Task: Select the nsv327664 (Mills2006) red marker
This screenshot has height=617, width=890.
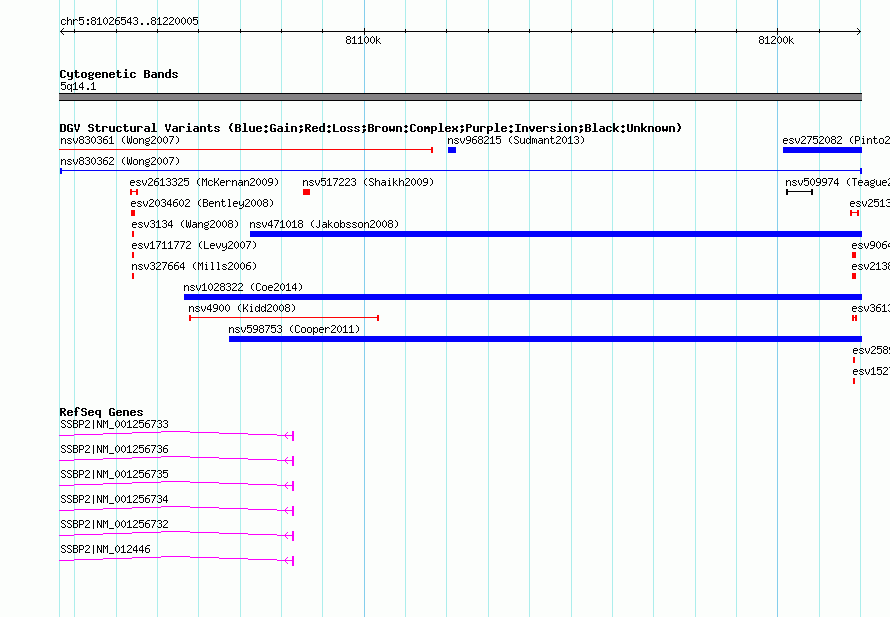Action: pos(133,276)
